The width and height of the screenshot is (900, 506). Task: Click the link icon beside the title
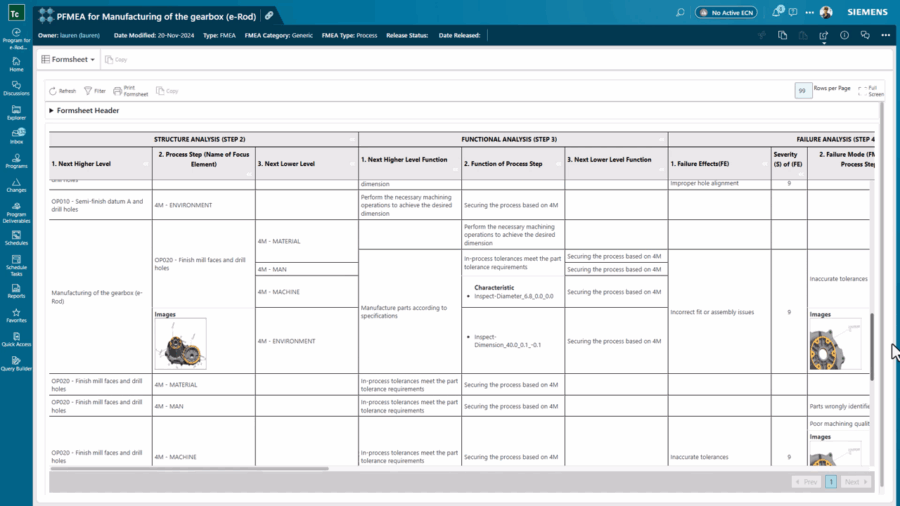click(269, 15)
